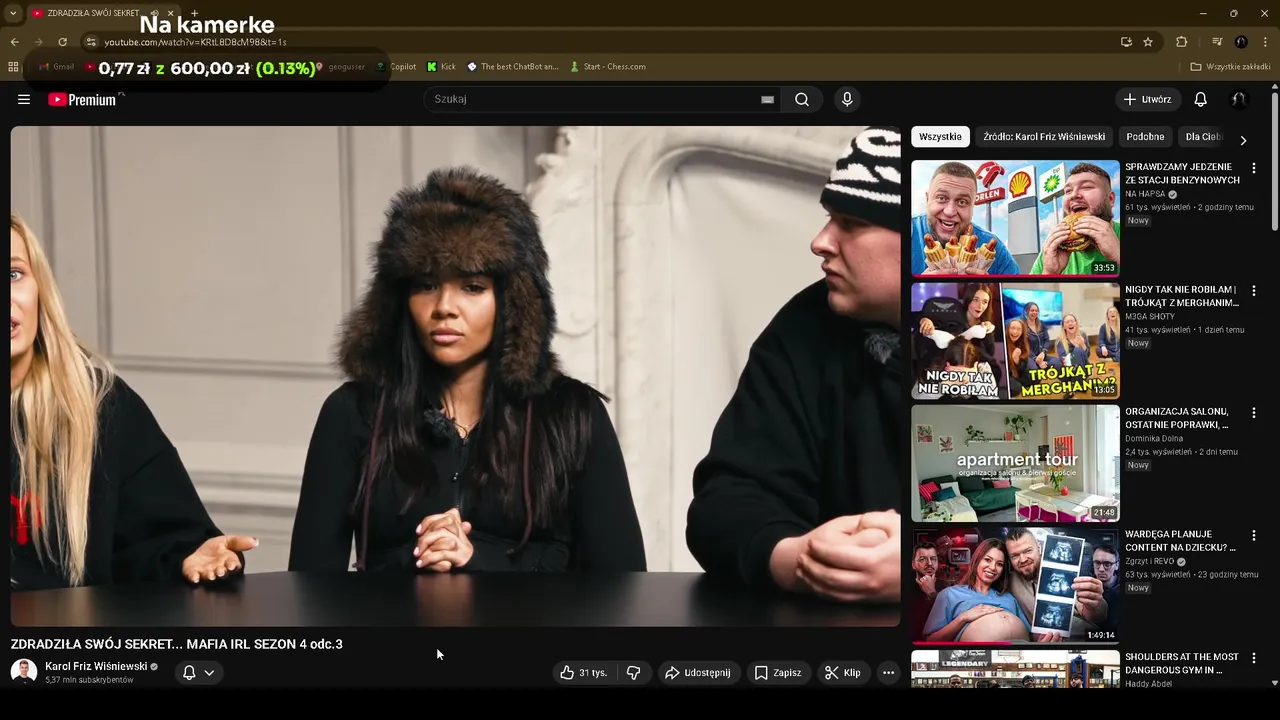Viewport: 1280px width, 720px height.
Task: Select the Podobne filter chip
Action: (1145, 137)
